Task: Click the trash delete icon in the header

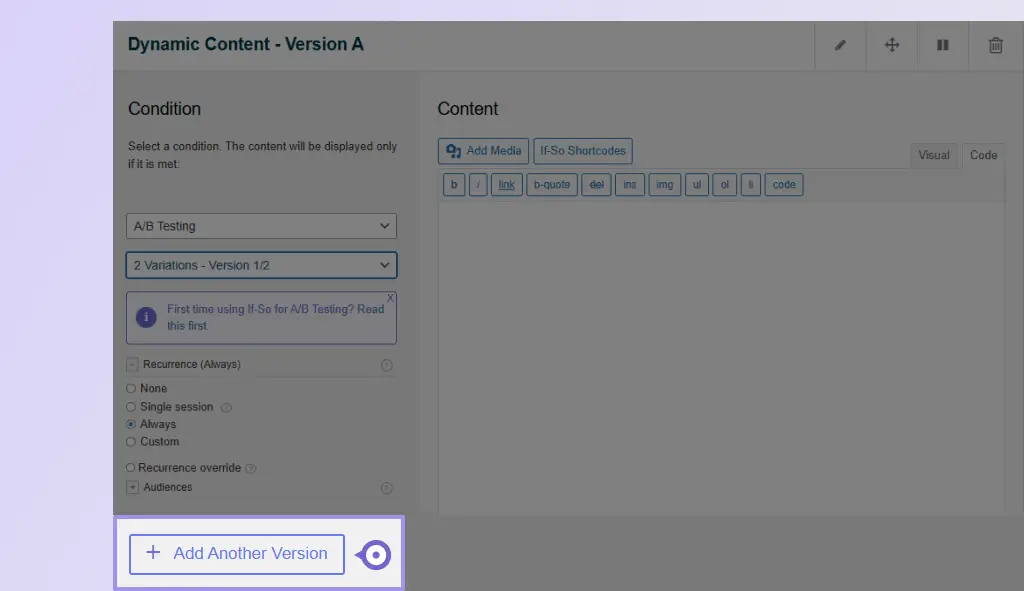Action: point(995,45)
